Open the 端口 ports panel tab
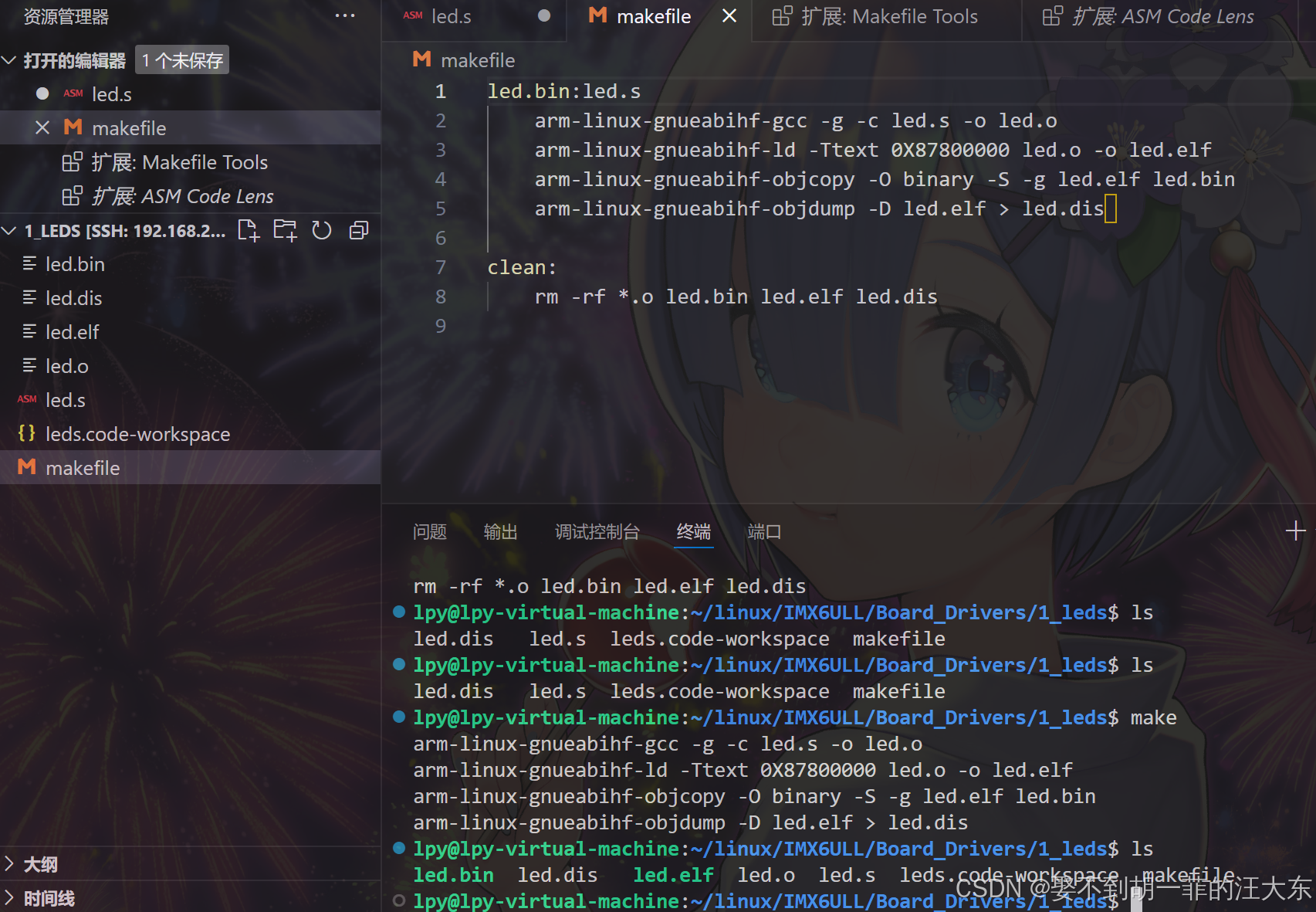Screen dimensions: 1316x912 (x=764, y=531)
